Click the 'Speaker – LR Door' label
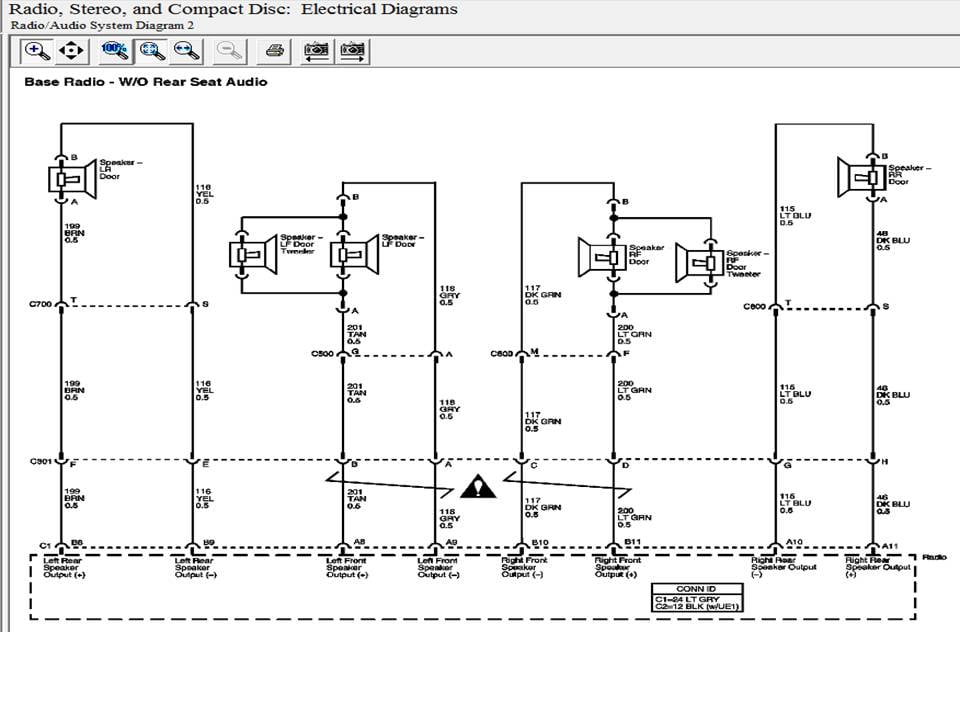This screenshot has width=960, height=720. (121, 170)
